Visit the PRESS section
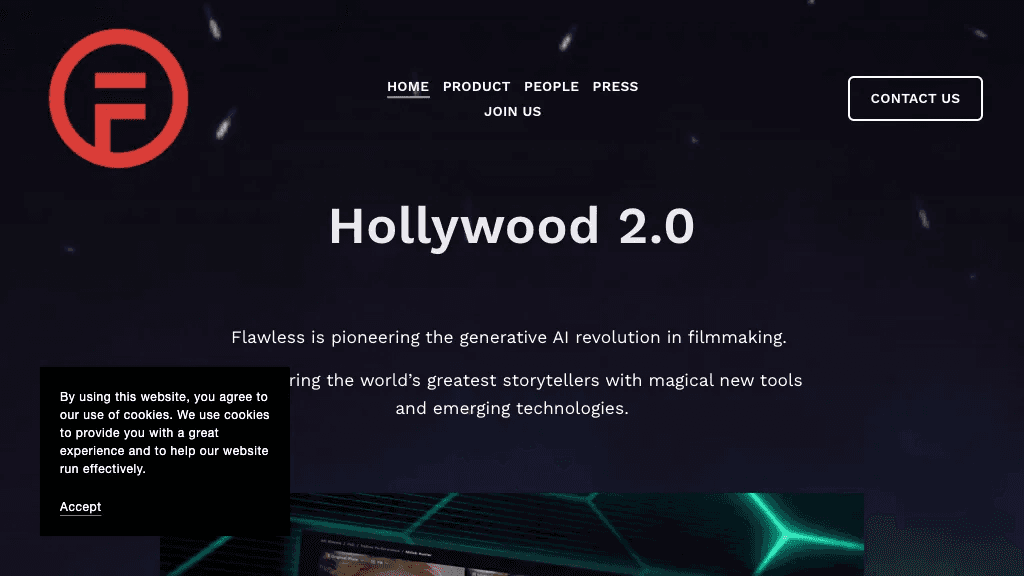 coord(615,87)
